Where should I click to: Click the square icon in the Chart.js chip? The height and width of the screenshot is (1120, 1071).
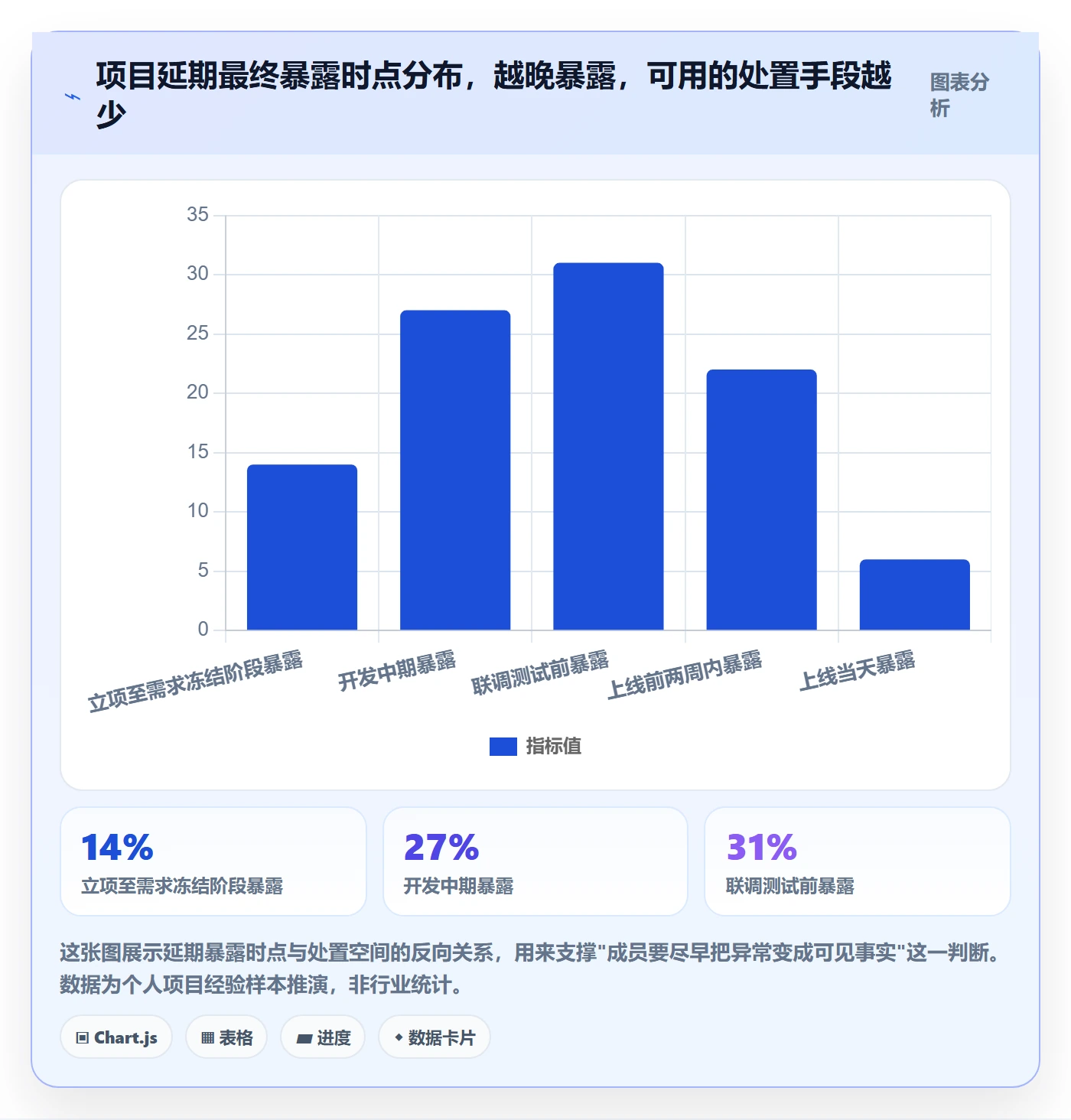[x=83, y=1038]
